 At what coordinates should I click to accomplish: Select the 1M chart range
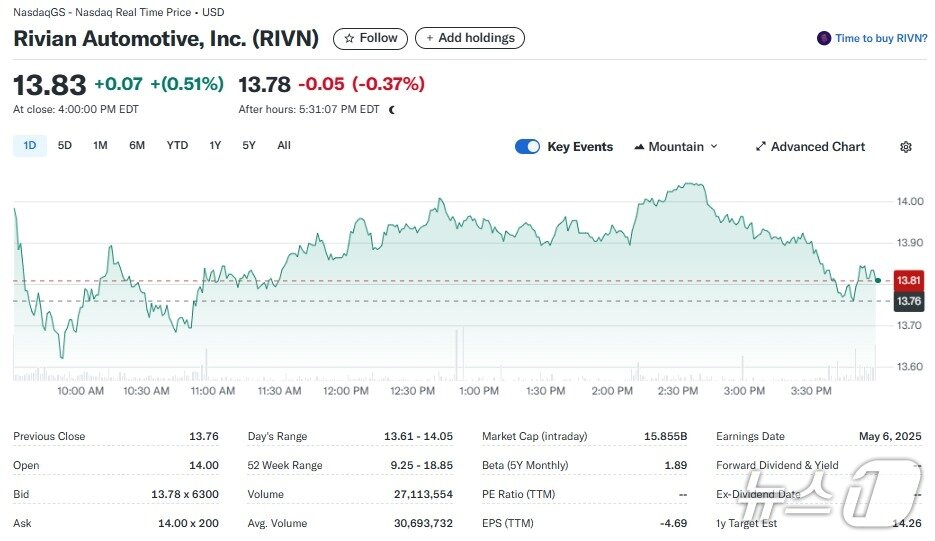click(x=100, y=146)
